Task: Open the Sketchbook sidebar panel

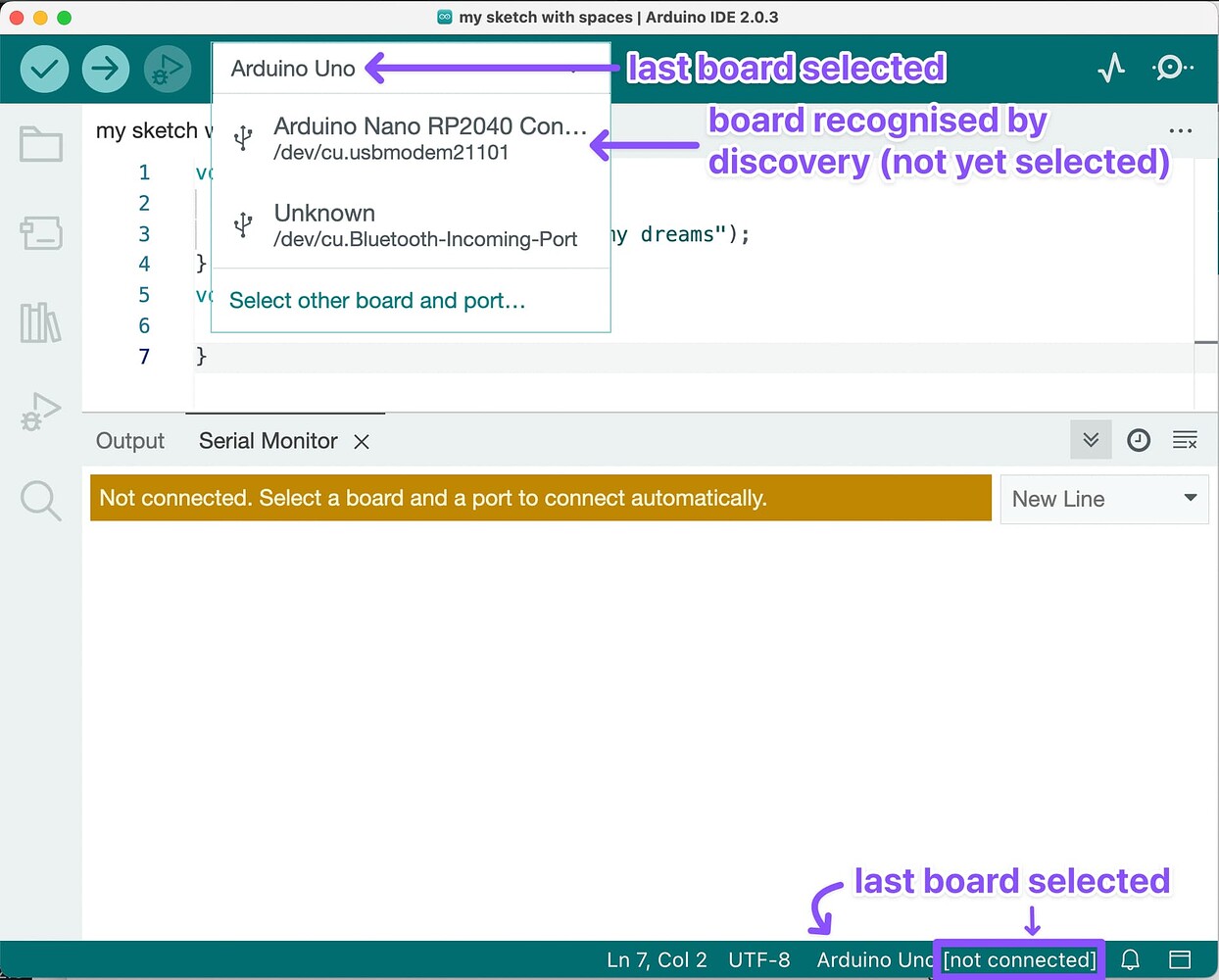Action: point(40,144)
